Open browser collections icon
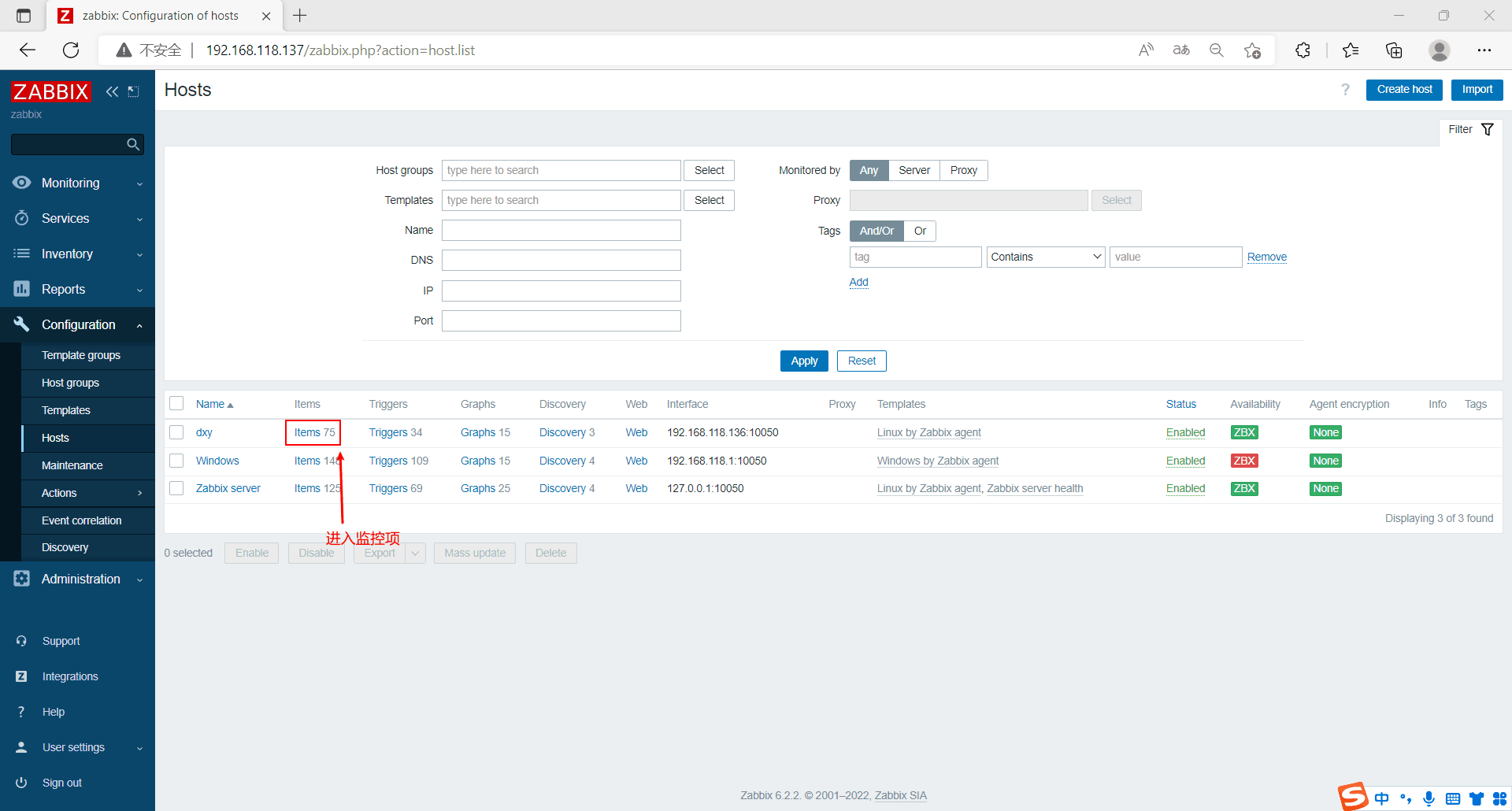Screen dimensions: 1512x811 (1394, 50)
